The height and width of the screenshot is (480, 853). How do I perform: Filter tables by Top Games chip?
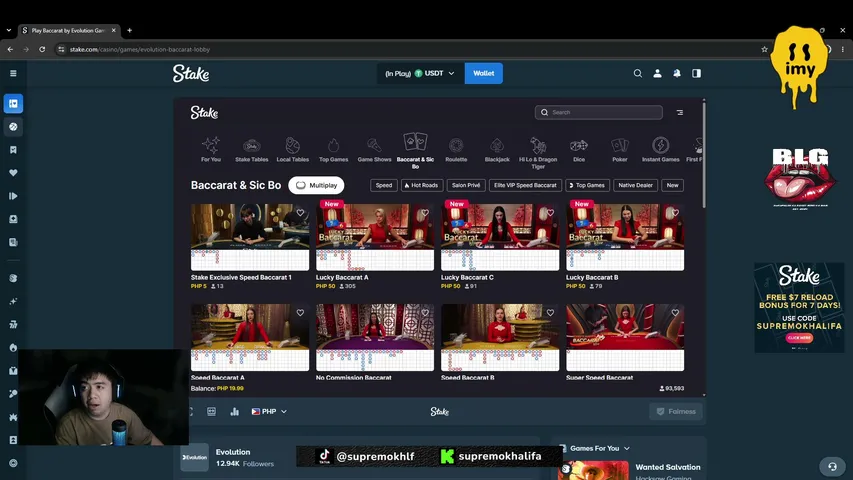point(588,185)
